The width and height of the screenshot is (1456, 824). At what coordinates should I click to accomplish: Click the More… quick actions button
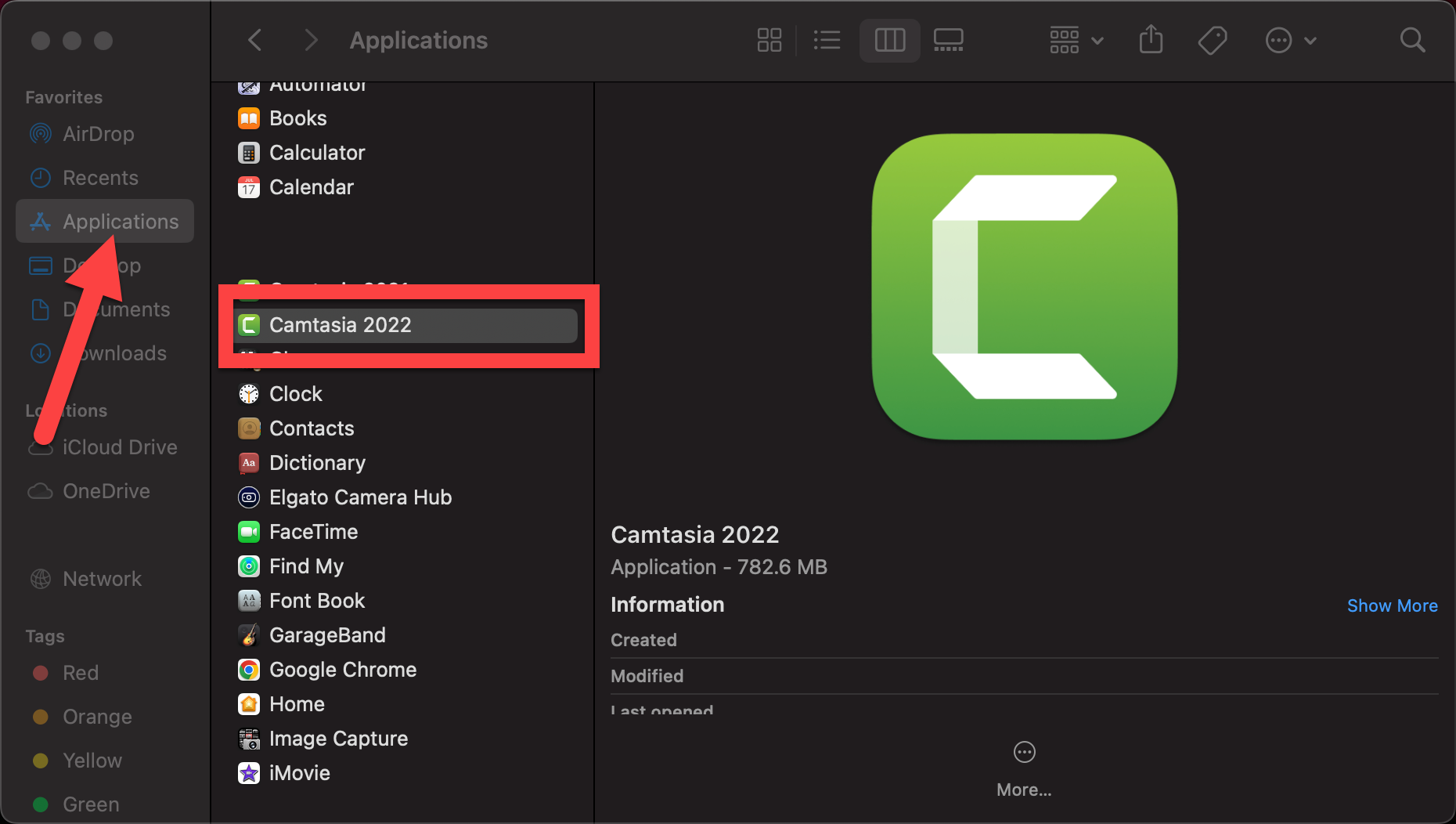coord(1024,767)
